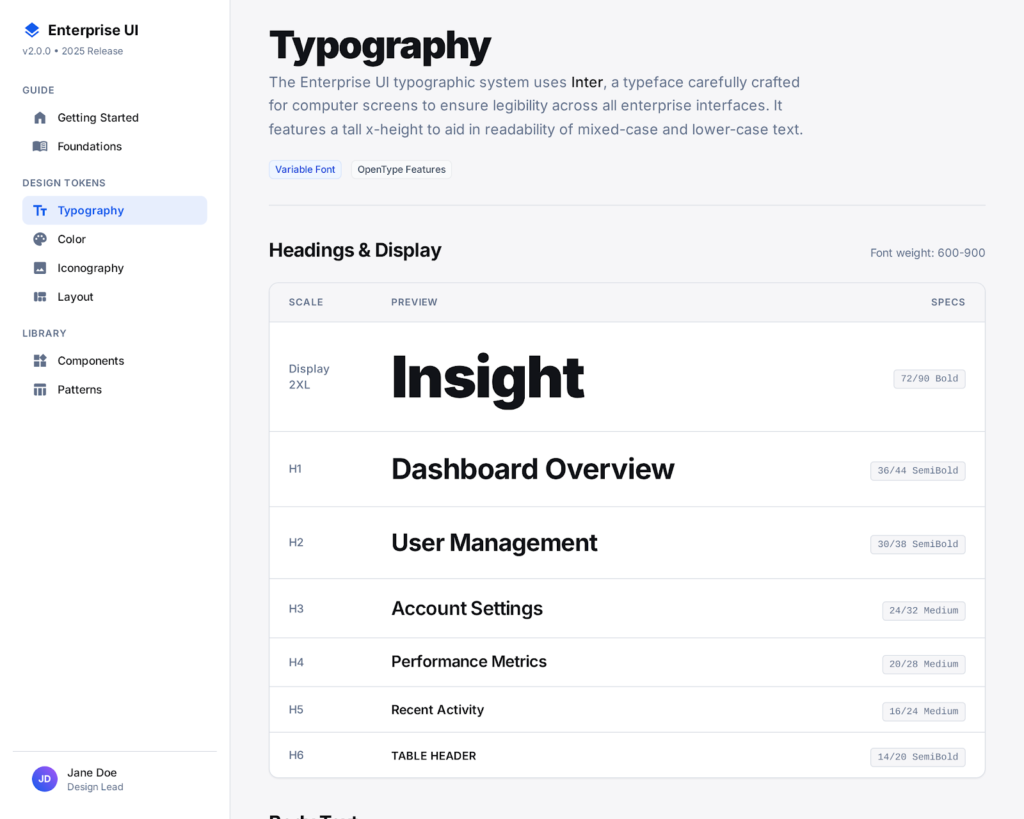Click the 36/44 SemiBold spec badge
The image size is (1024, 819).
(x=917, y=471)
